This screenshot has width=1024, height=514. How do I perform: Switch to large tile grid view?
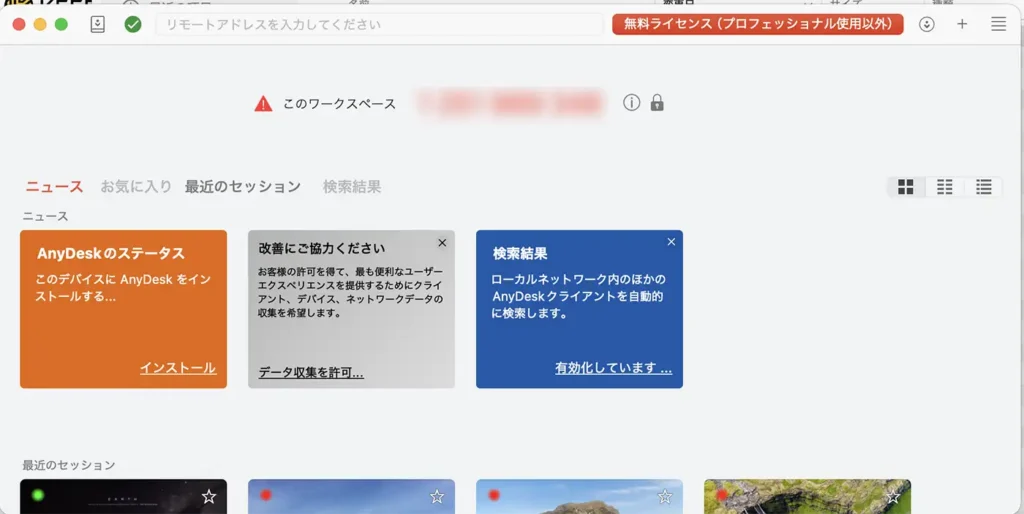click(906, 187)
